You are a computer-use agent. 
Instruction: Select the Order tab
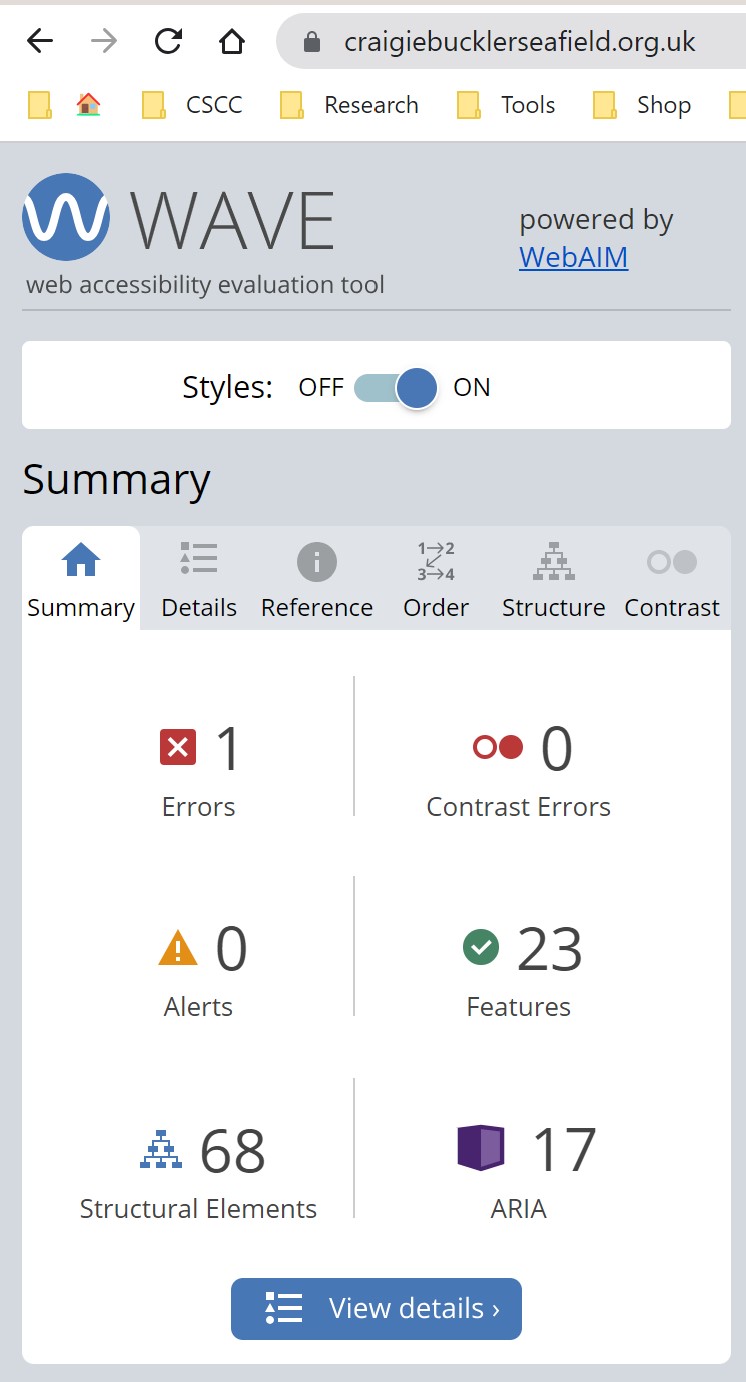436,579
